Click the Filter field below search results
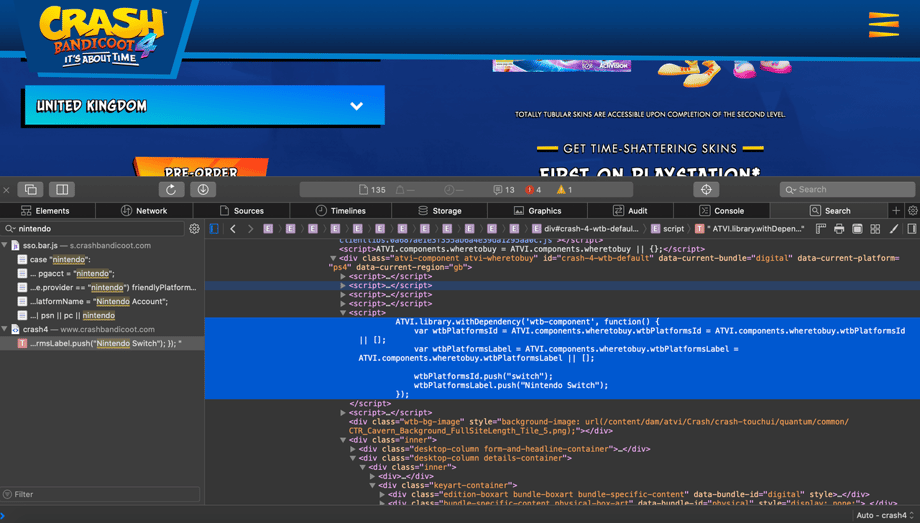Image resolution: width=920 pixels, height=523 pixels. [x=100, y=494]
